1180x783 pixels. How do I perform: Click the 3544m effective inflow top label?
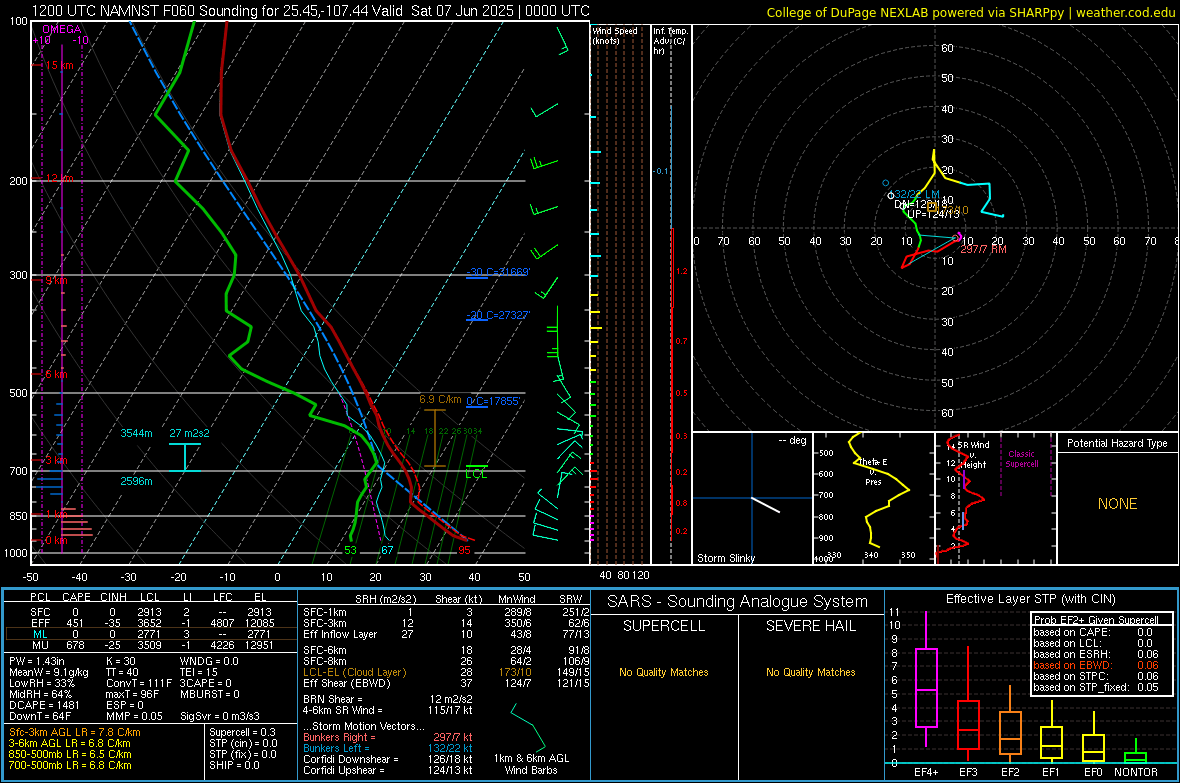pos(136,434)
